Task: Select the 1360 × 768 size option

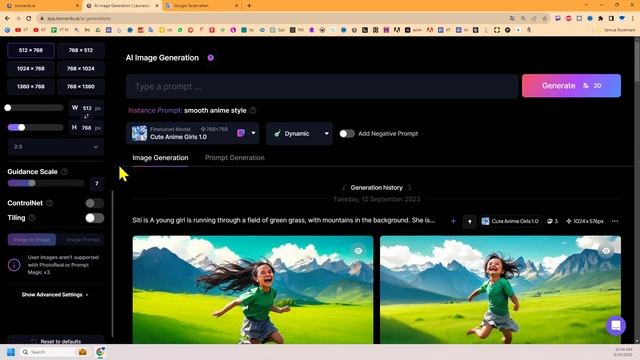Action: point(31,87)
